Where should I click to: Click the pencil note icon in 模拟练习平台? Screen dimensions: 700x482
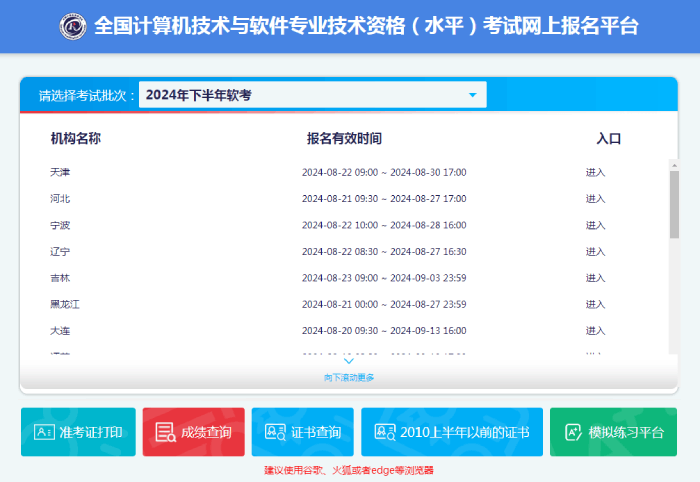[x=573, y=432]
